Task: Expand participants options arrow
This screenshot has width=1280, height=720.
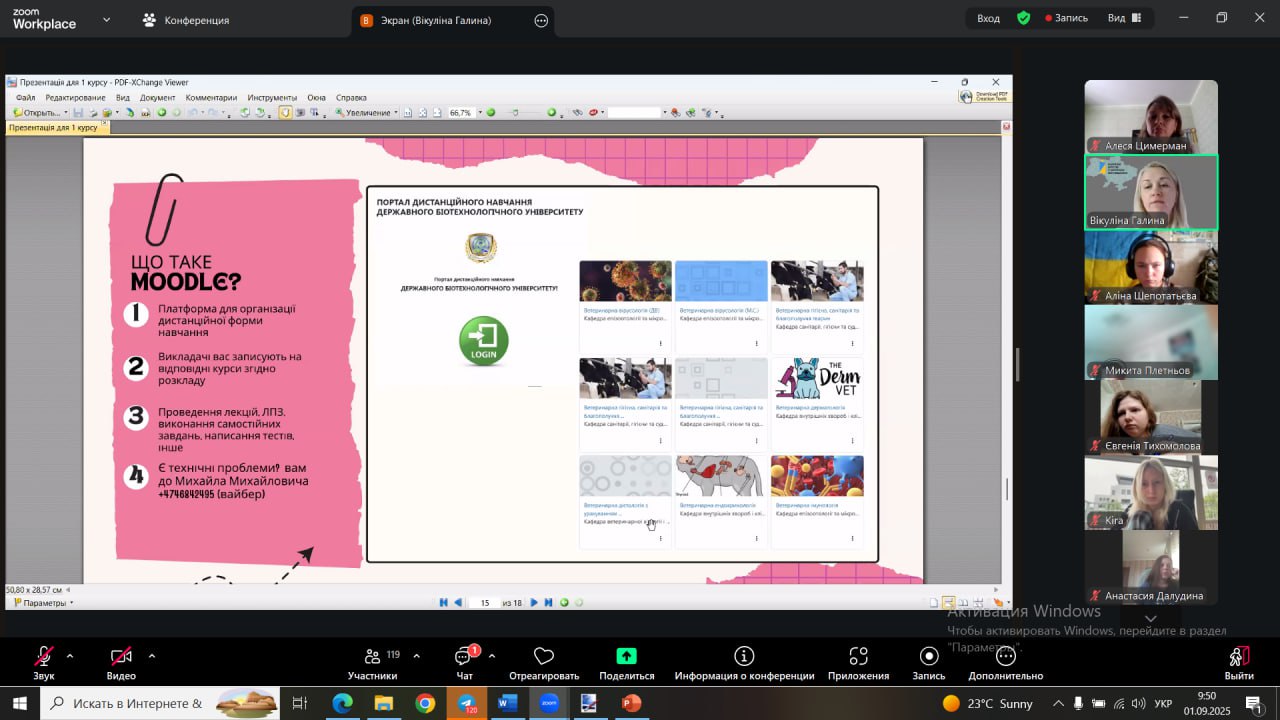Action: 416,656
